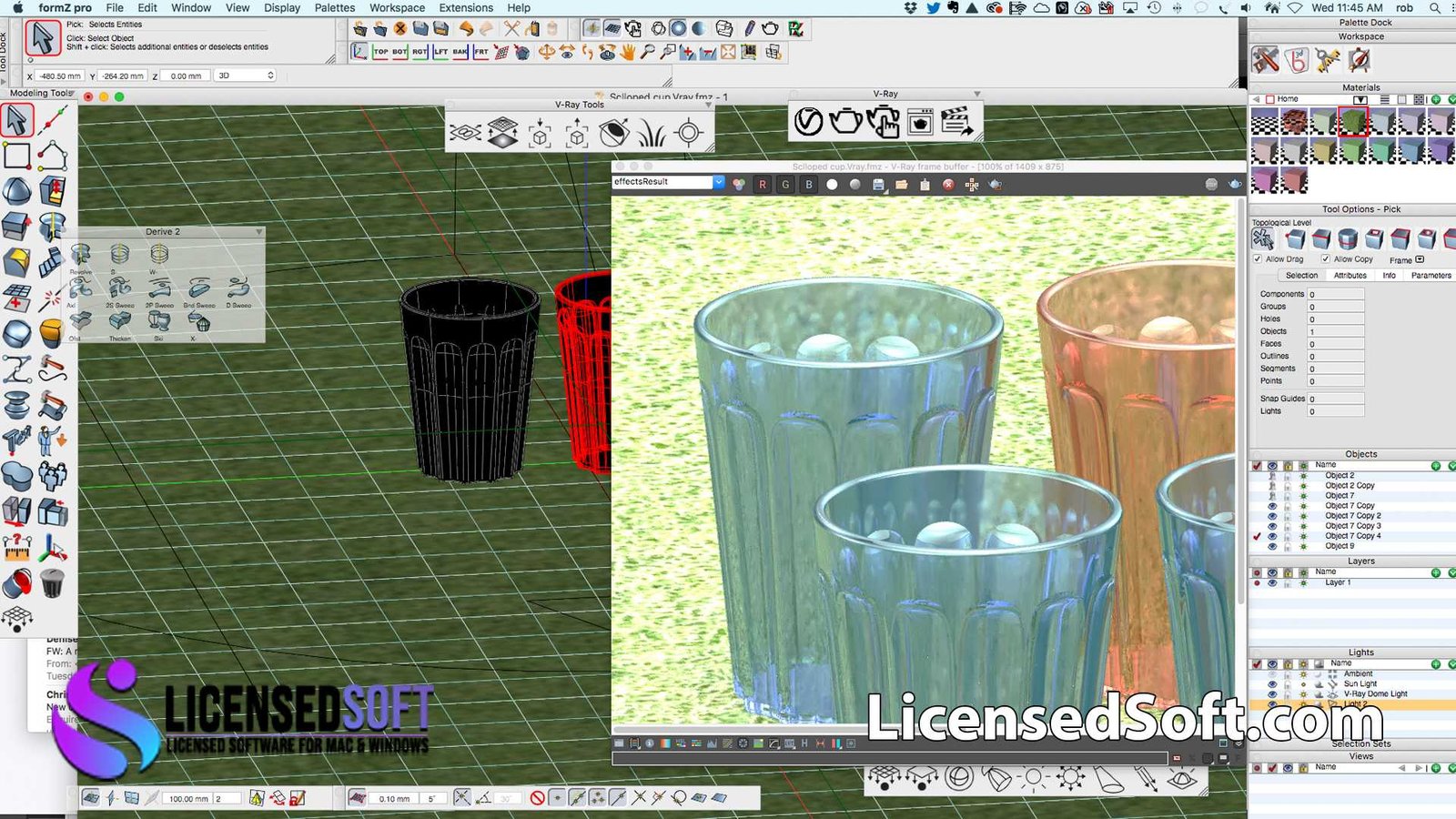Switch to the Parameters tab
Image resolution: width=1456 pixels, height=819 pixels.
coord(1431,275)
